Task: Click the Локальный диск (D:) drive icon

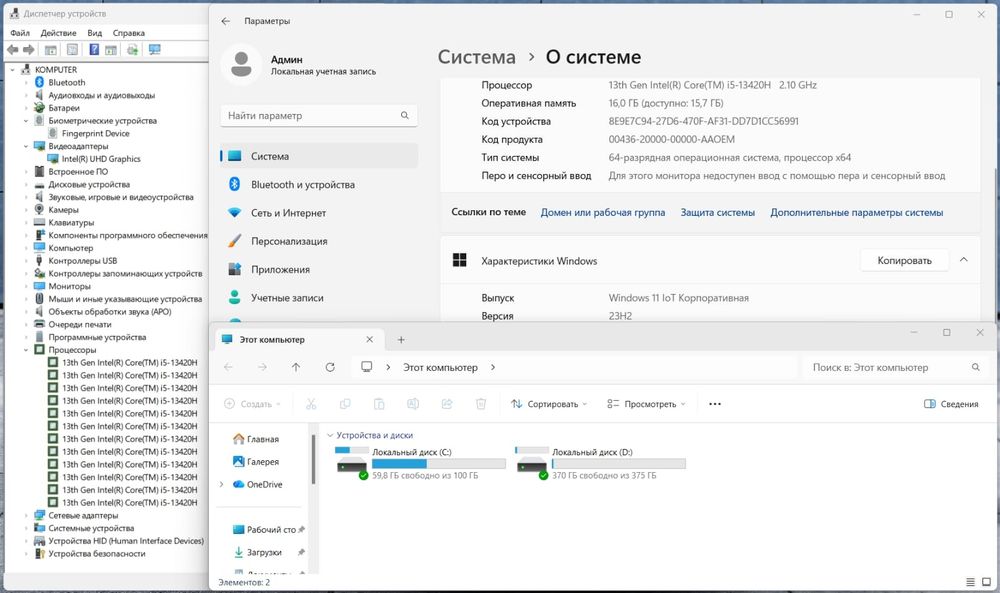Action: pos(531,464)
